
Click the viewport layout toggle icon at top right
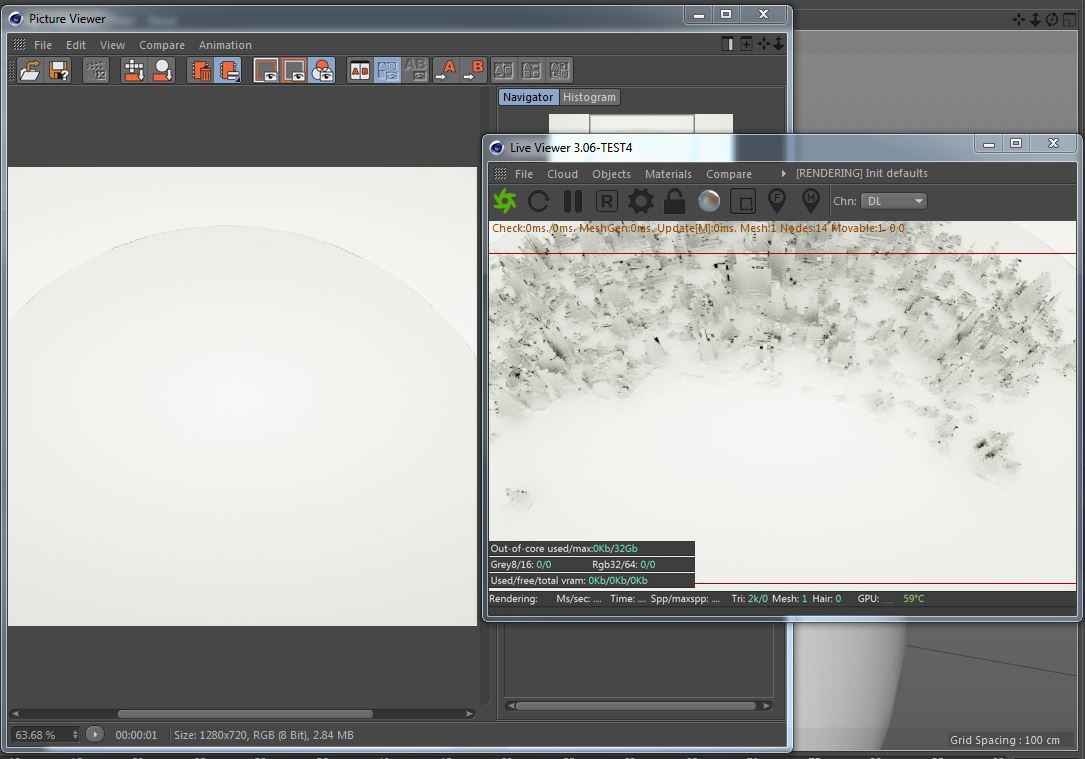1069,20
